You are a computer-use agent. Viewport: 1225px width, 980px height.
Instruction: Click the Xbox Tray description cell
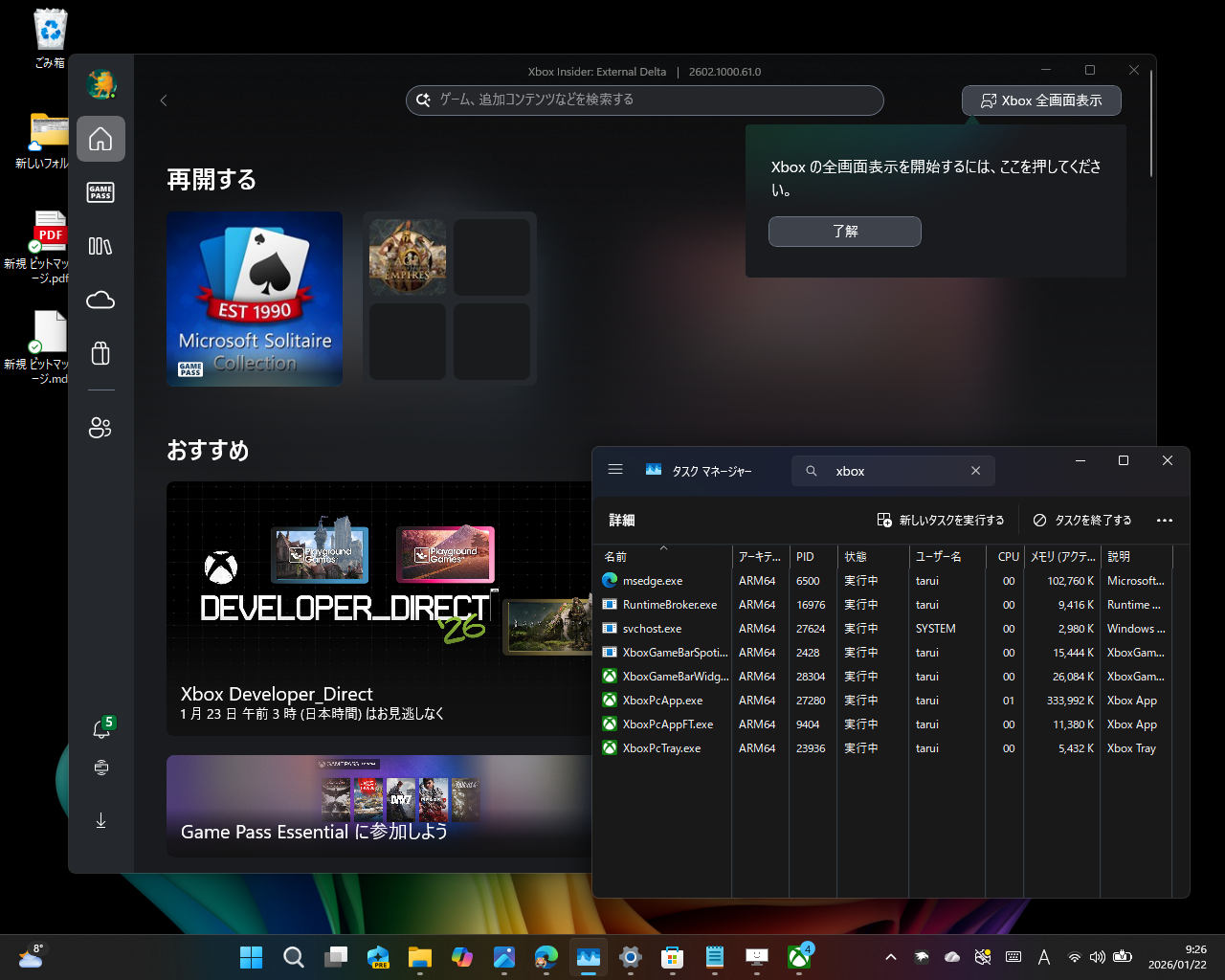1131,748
